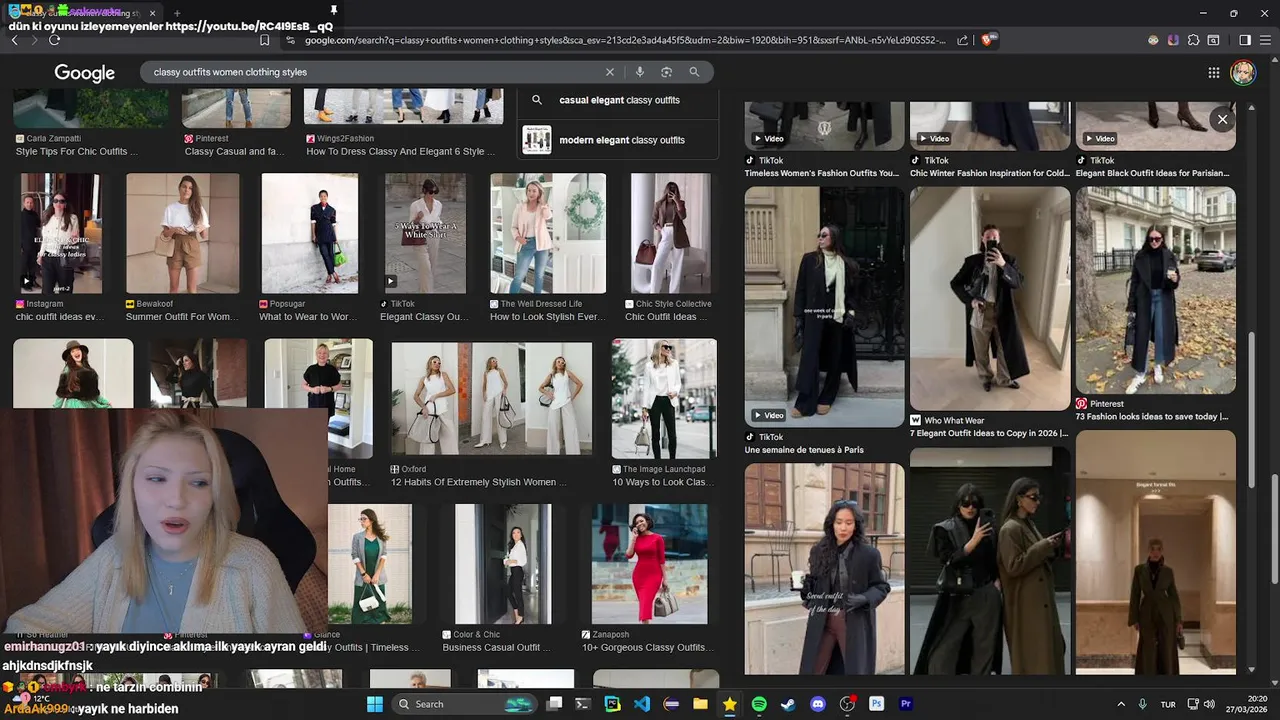Open Instagram chic outfit ideas image

[60, 233]
